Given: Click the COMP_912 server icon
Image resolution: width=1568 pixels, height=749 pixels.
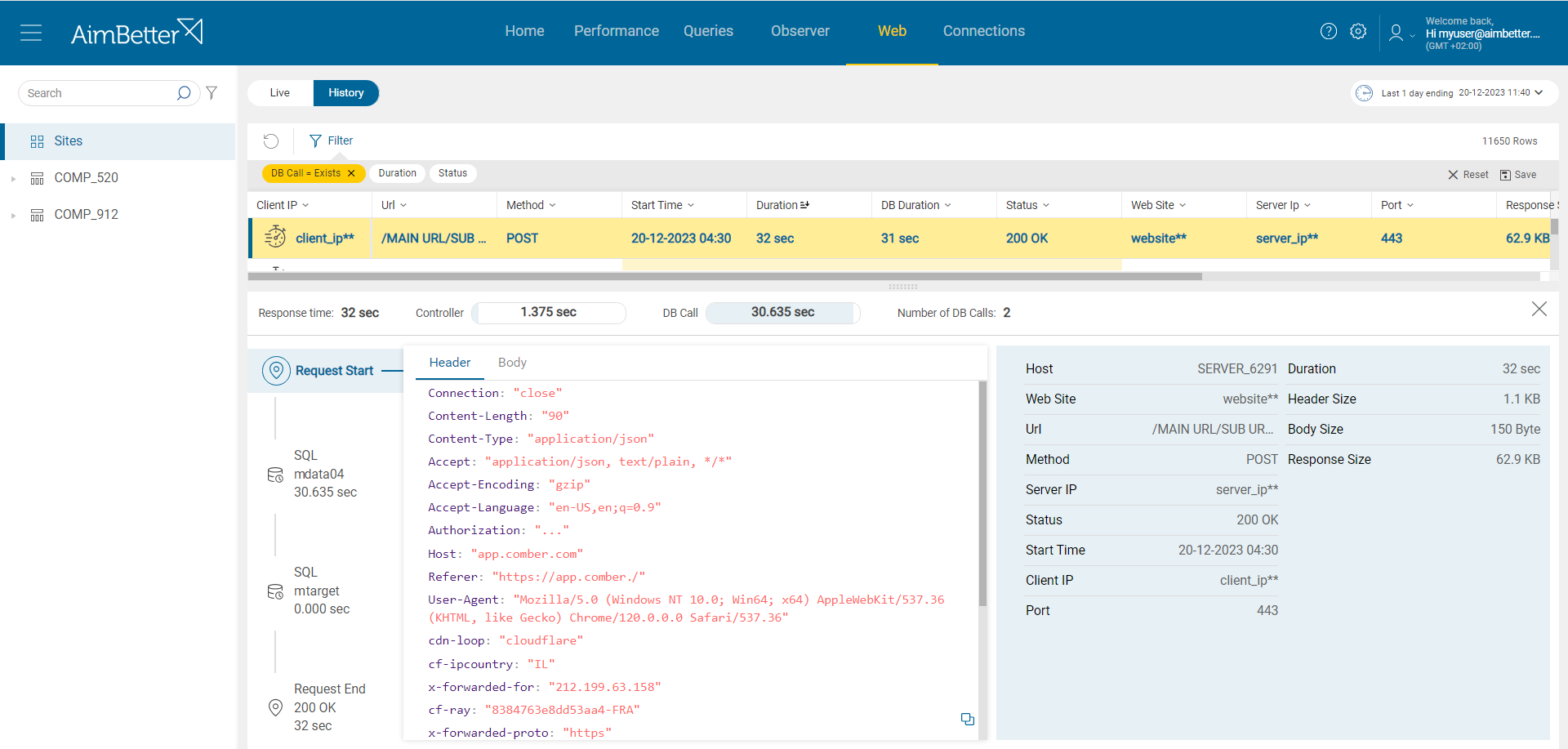Looking at the screenshot, I should (37, 215).
